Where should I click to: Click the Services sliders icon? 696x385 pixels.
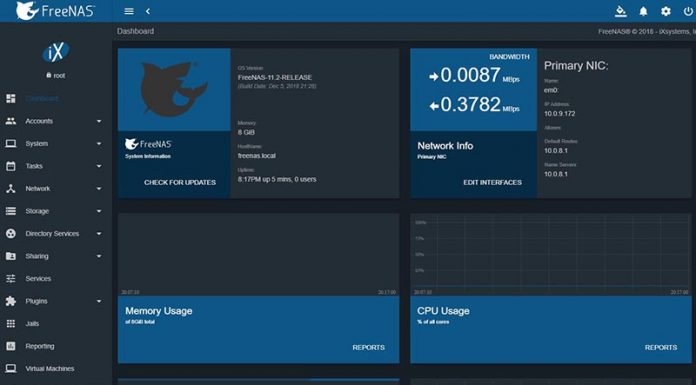11,278
